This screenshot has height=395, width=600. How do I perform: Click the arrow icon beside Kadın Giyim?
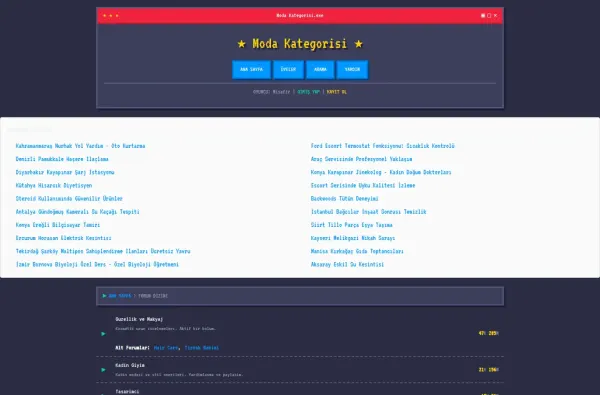point(103,370)
